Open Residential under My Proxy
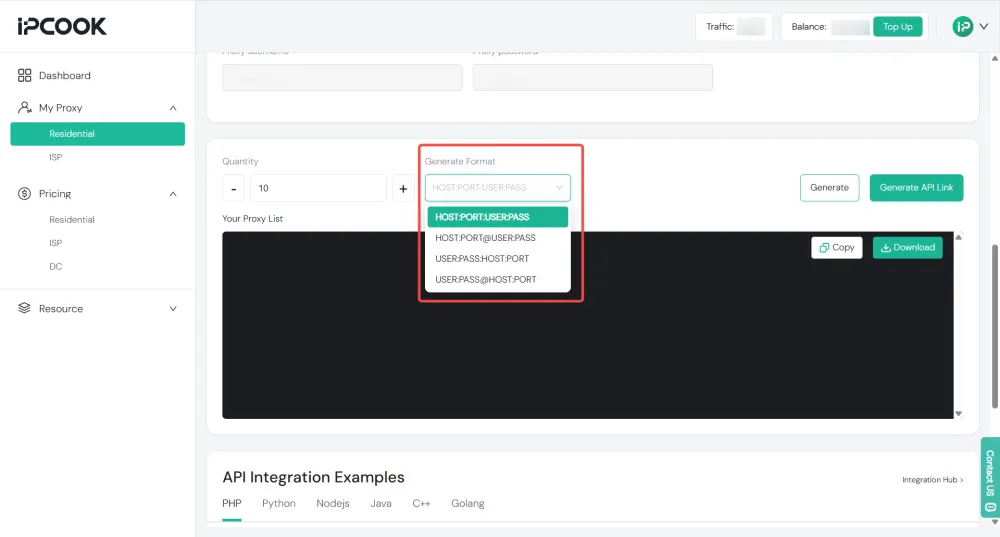Viewport: 1000px width, 537px height. click(x=98, y=134)
